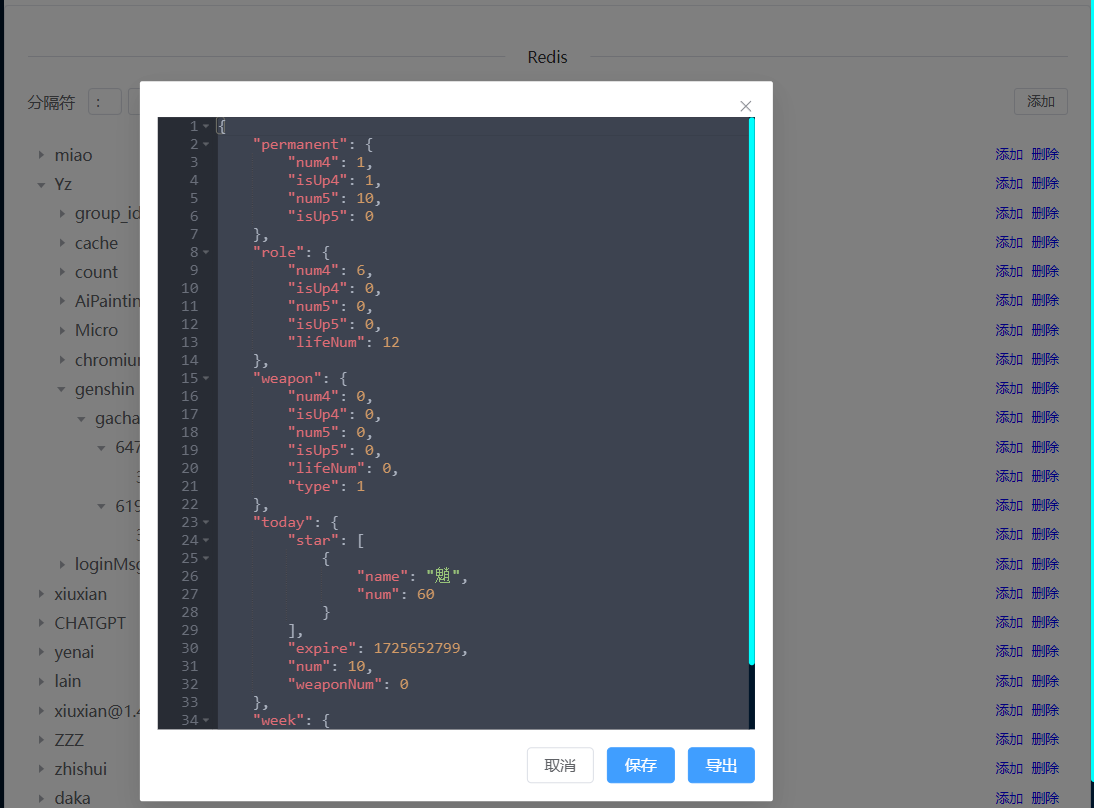Fold the "permanent" block on line 2
The width and height of the screenshot is (1094, 808).
click(206, 144)
